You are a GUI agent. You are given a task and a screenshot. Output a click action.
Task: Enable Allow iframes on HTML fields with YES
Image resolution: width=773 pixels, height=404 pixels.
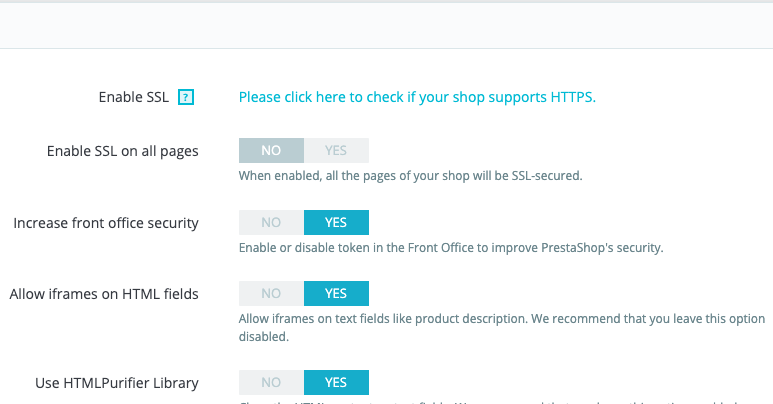(336, 293)
